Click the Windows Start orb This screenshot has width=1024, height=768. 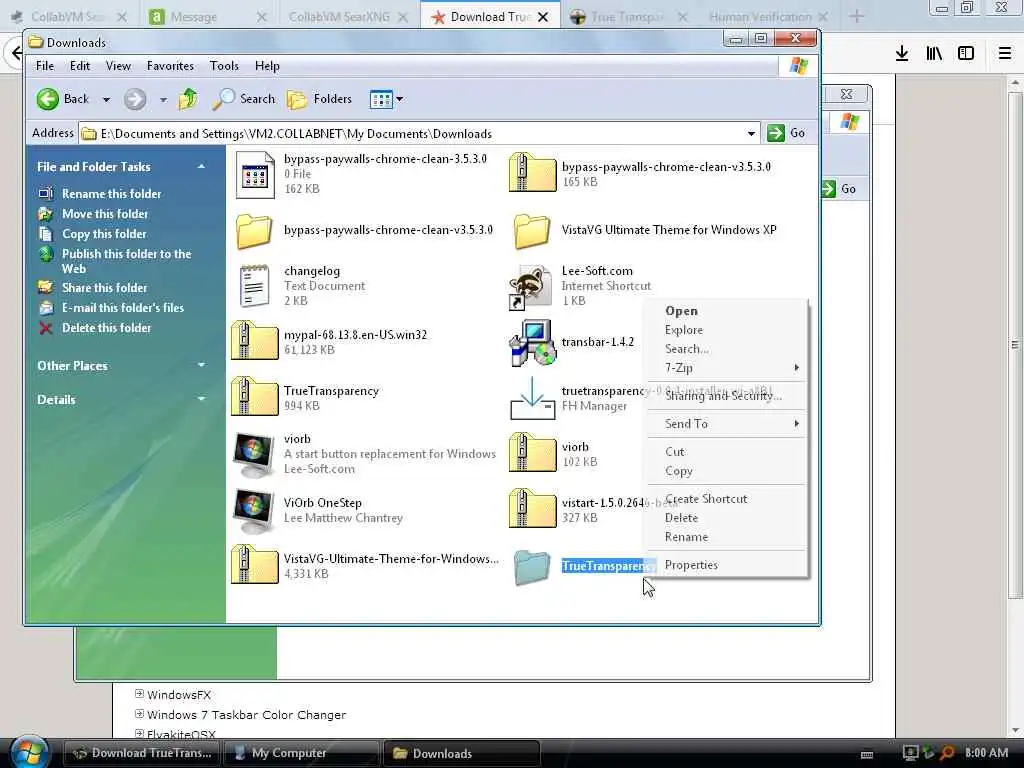tap(29, 752)
